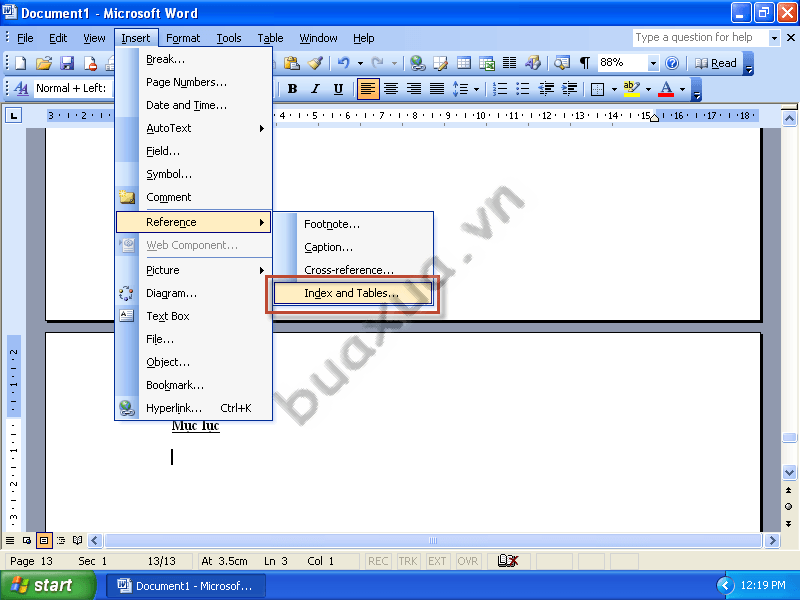Toggle Justify paragraph alignment
This screenshot has height=600, width=800.
(x=437, y=89)
